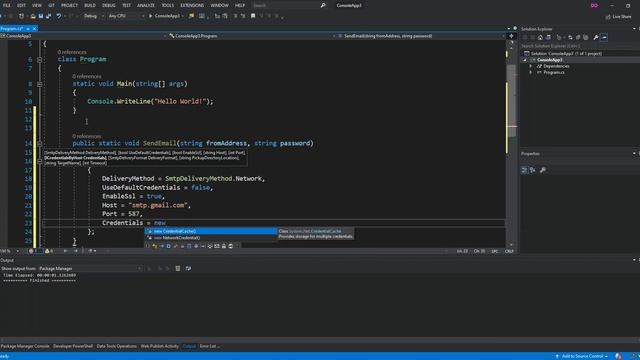
Task: Select Program.cs in Solution Explorer
Action: 553,72
